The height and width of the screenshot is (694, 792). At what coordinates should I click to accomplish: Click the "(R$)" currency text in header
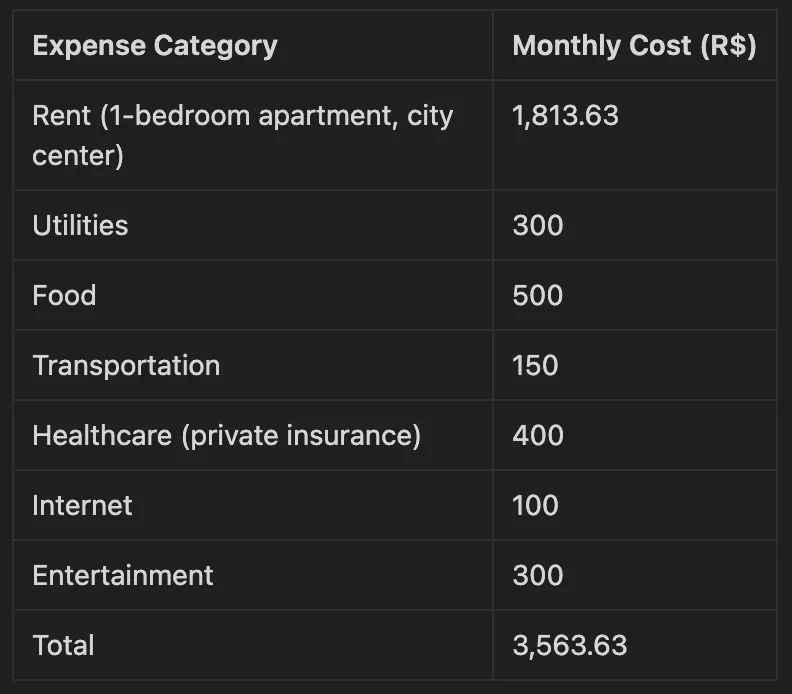728,46
